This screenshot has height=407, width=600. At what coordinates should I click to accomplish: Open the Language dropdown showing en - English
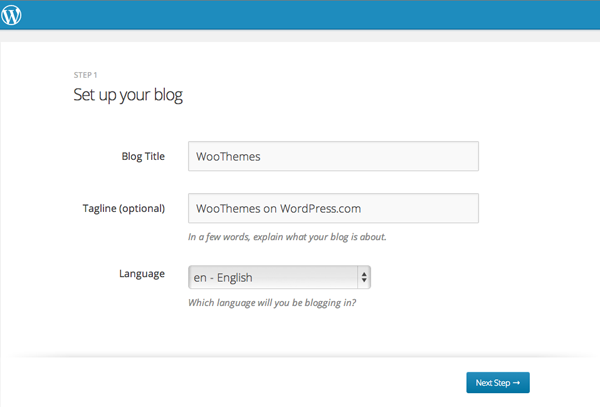279,277
